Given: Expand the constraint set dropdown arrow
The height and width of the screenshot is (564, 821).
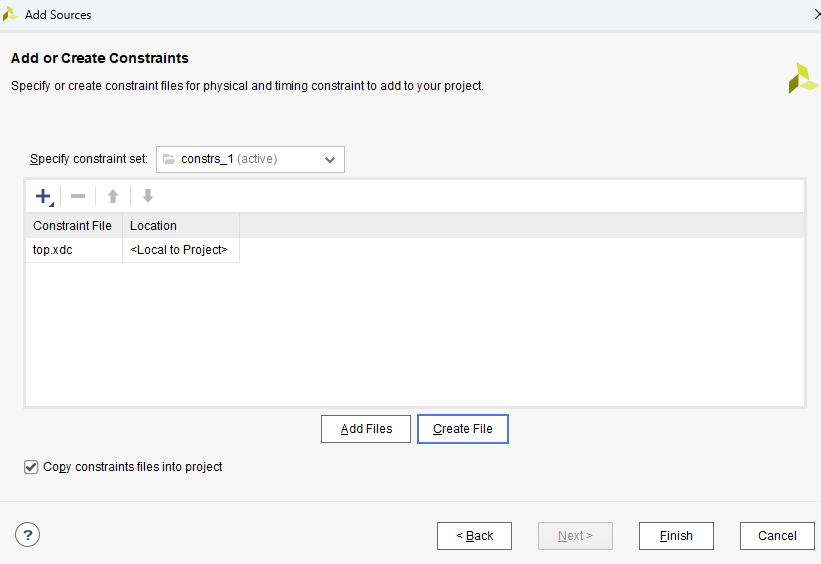Looking at the screenshot, I should (330, 160).
